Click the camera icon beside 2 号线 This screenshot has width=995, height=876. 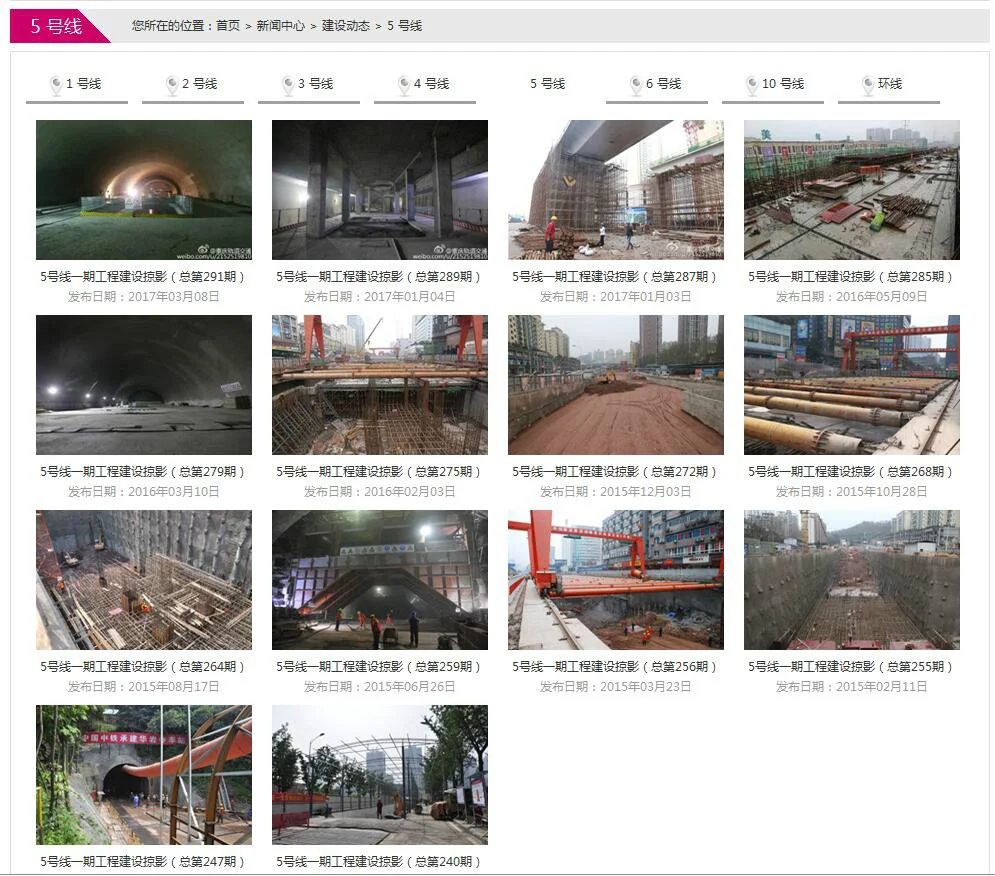(172, 85)
